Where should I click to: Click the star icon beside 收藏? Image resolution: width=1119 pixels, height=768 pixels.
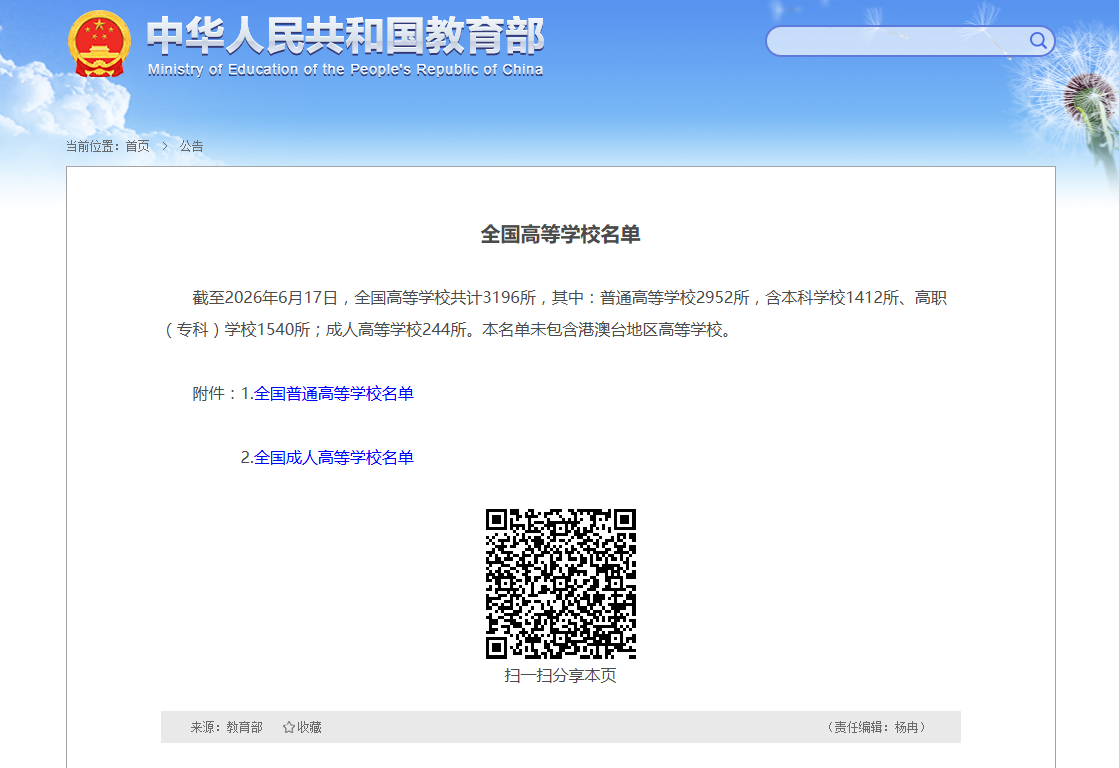(288, 727)
